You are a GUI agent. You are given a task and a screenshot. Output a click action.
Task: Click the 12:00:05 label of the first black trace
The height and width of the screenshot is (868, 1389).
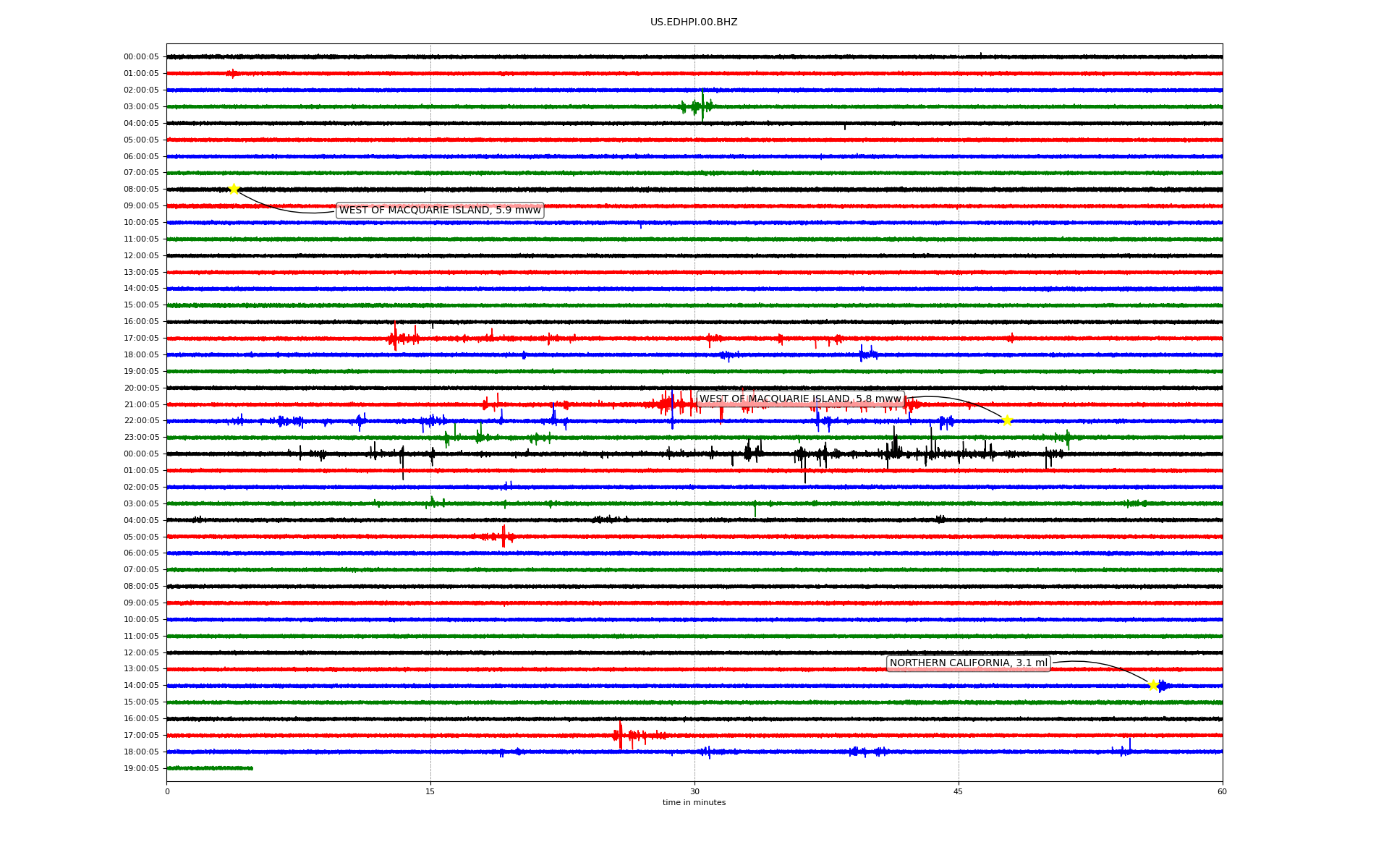(141, 256)
